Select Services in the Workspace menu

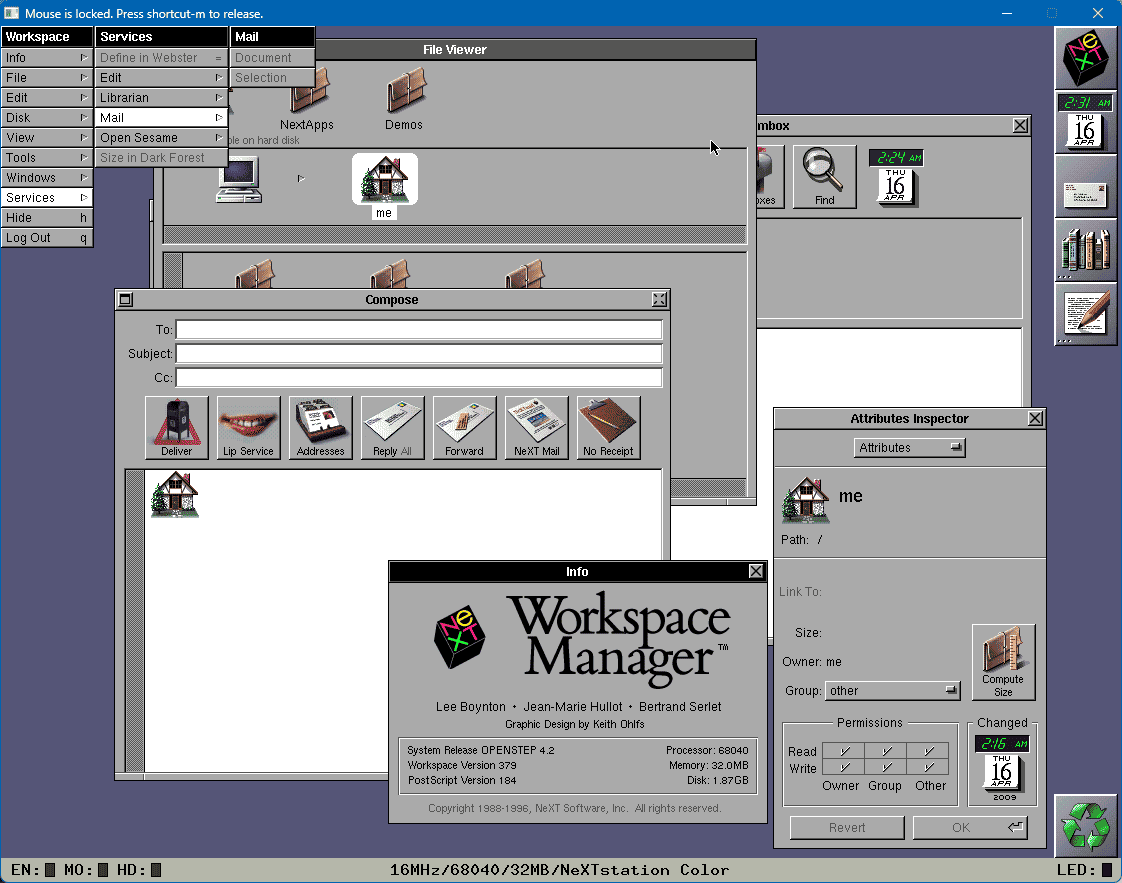[x=47, y=197]
